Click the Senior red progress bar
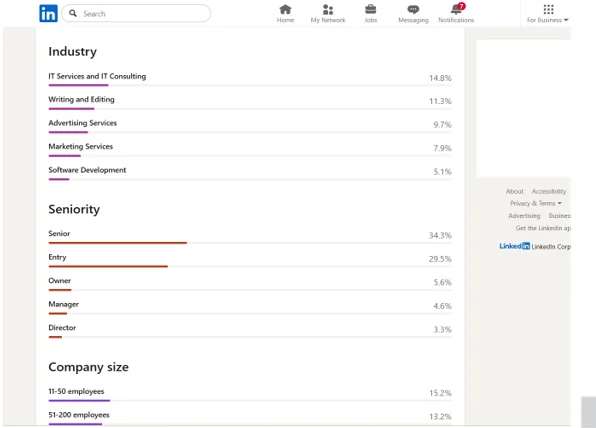This screenshot has height=428, width=596. (x=118, y=243)
